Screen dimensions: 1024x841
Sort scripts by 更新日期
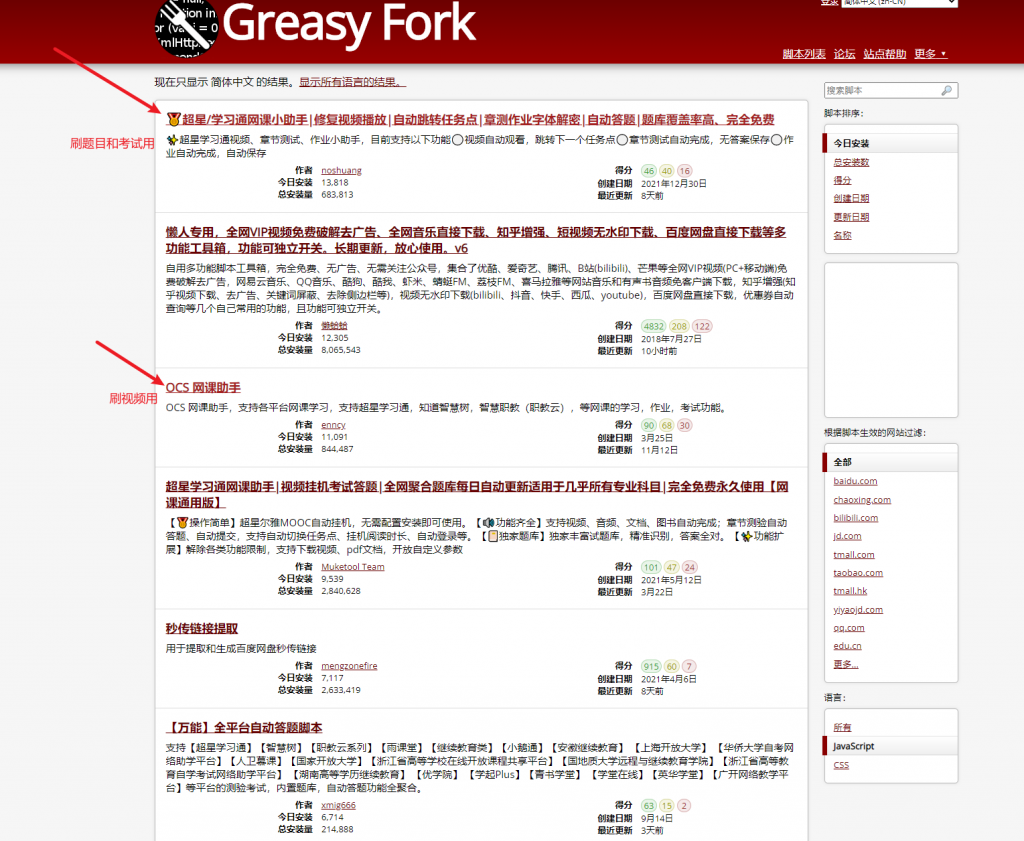[x=851, y=217]
